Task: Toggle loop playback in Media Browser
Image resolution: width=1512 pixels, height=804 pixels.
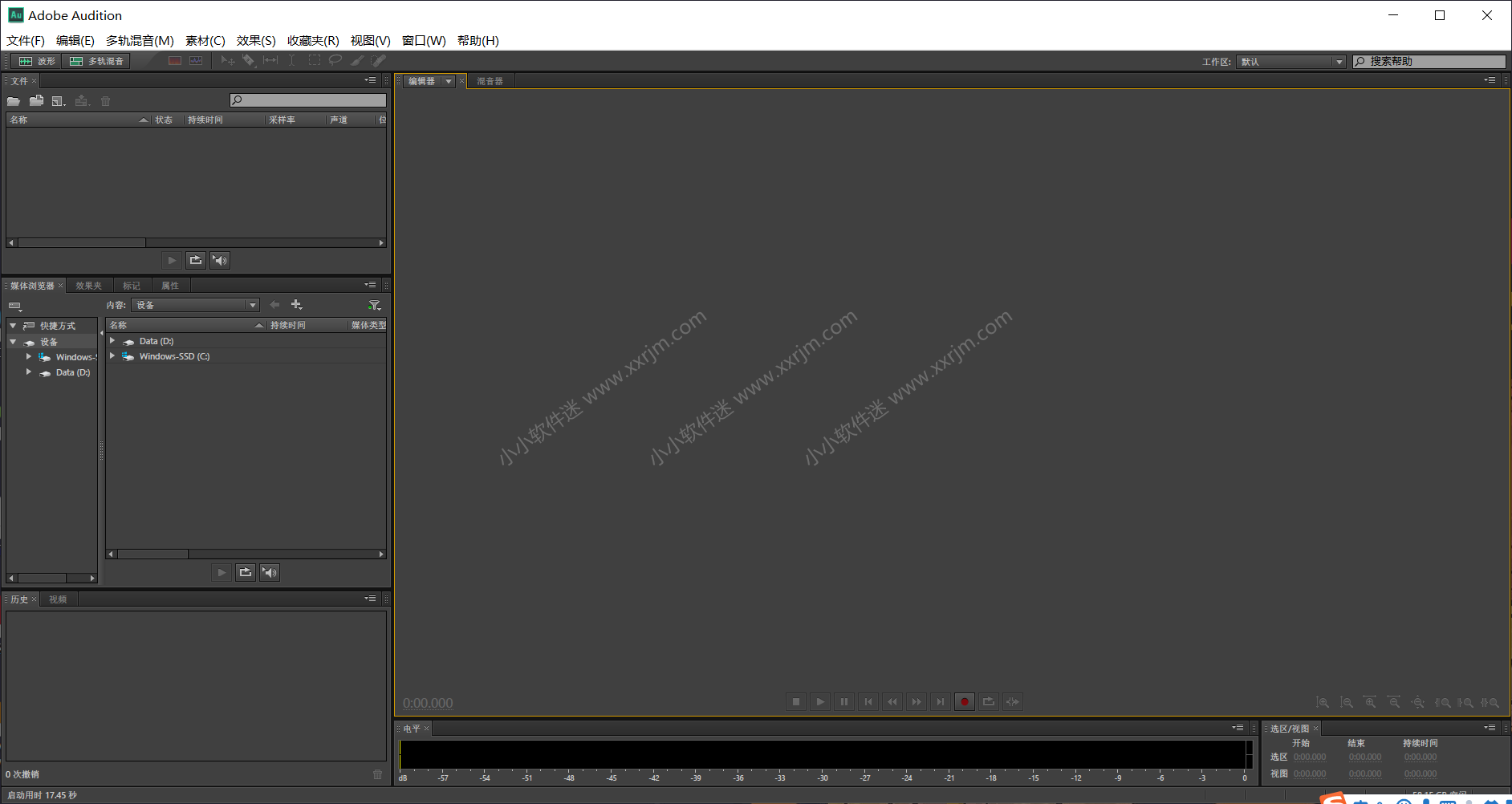Action: point(246,572)
